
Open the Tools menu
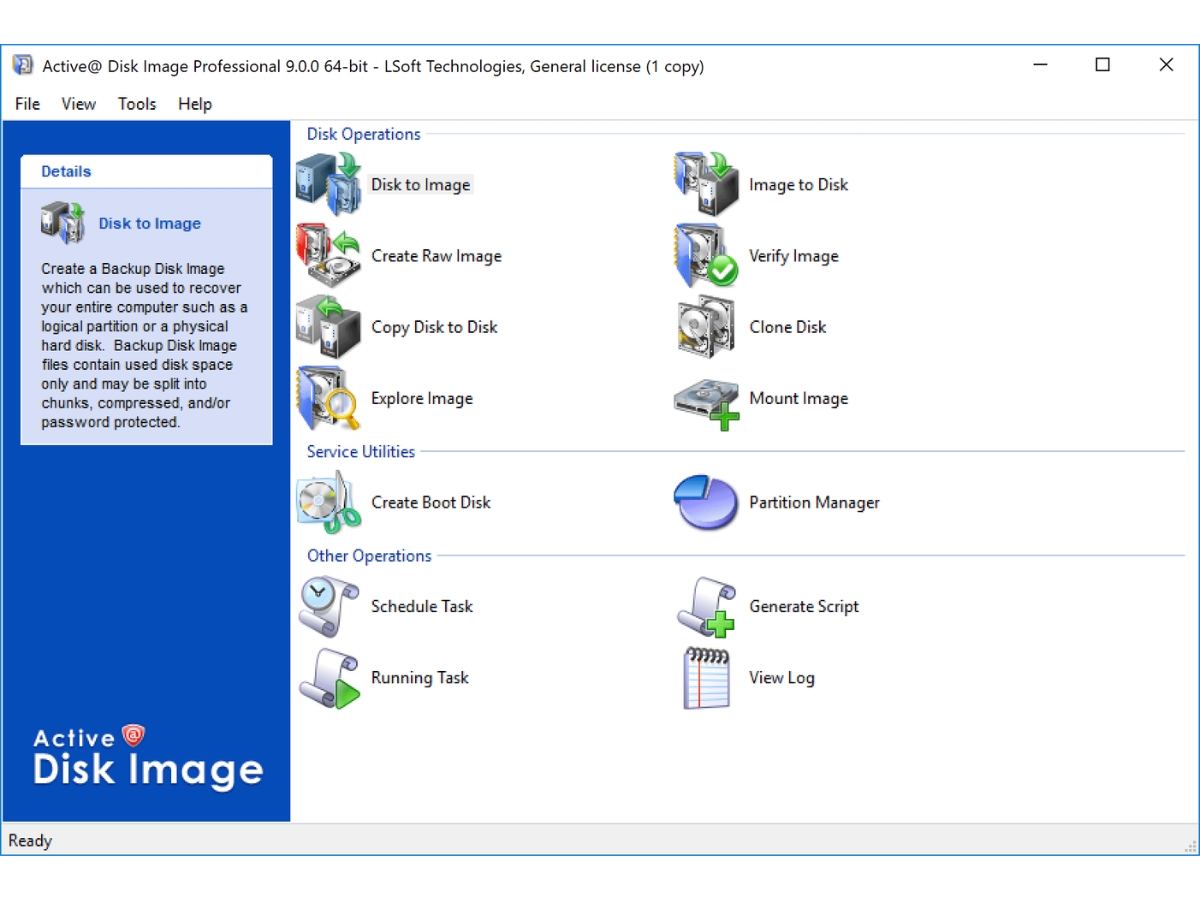(x=137, y=104)
